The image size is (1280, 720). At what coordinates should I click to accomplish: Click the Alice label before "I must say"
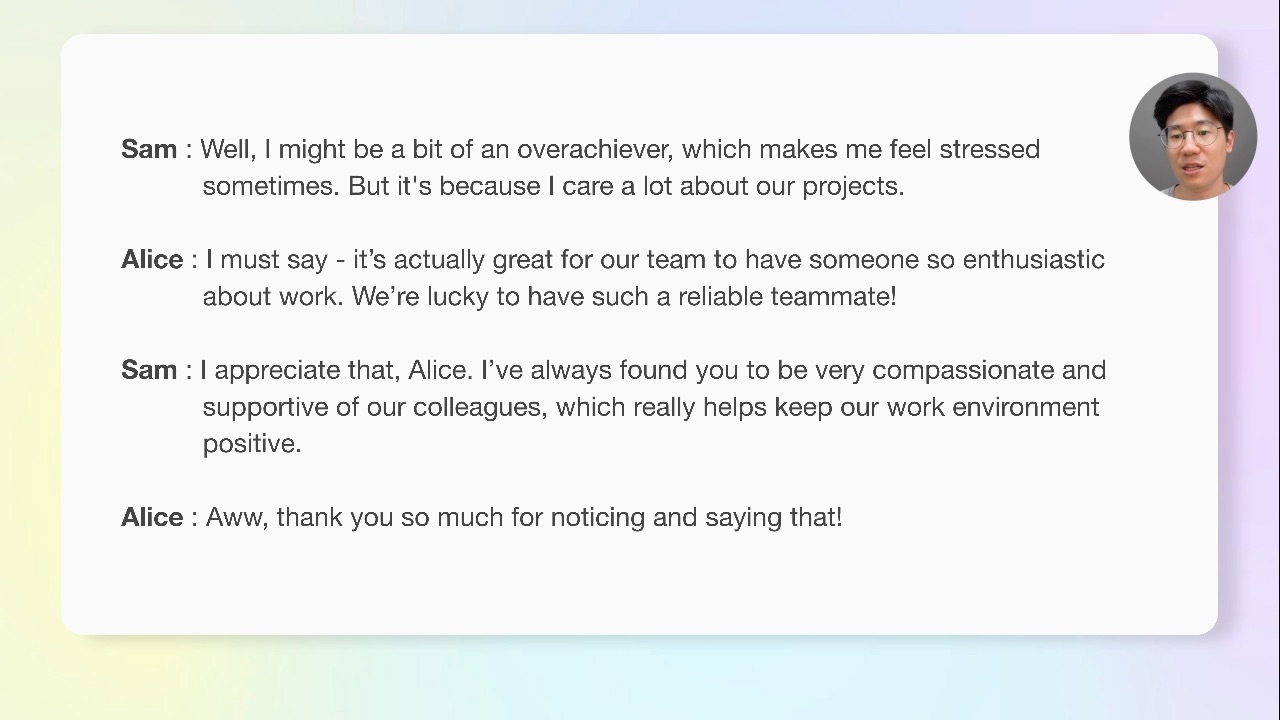(152, 260)
